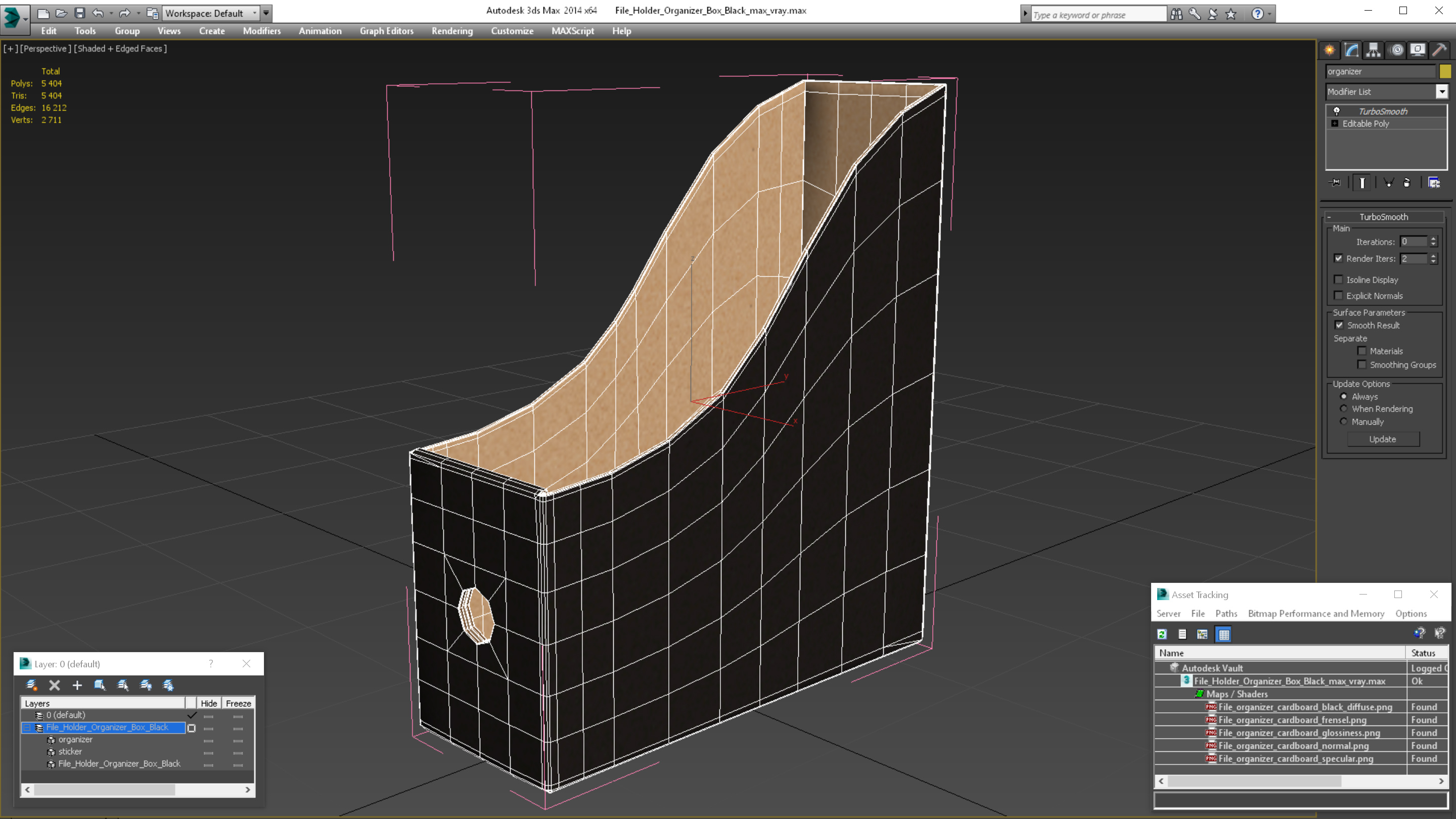Click Select Highlighted Objects and Layers icon

tap(100, 685)
